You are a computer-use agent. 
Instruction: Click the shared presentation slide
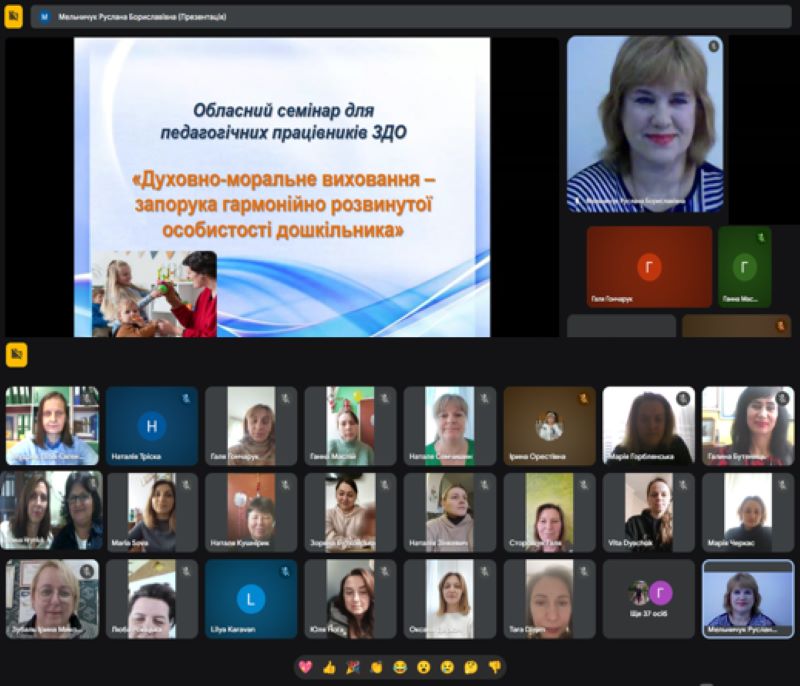pos(281,187)
